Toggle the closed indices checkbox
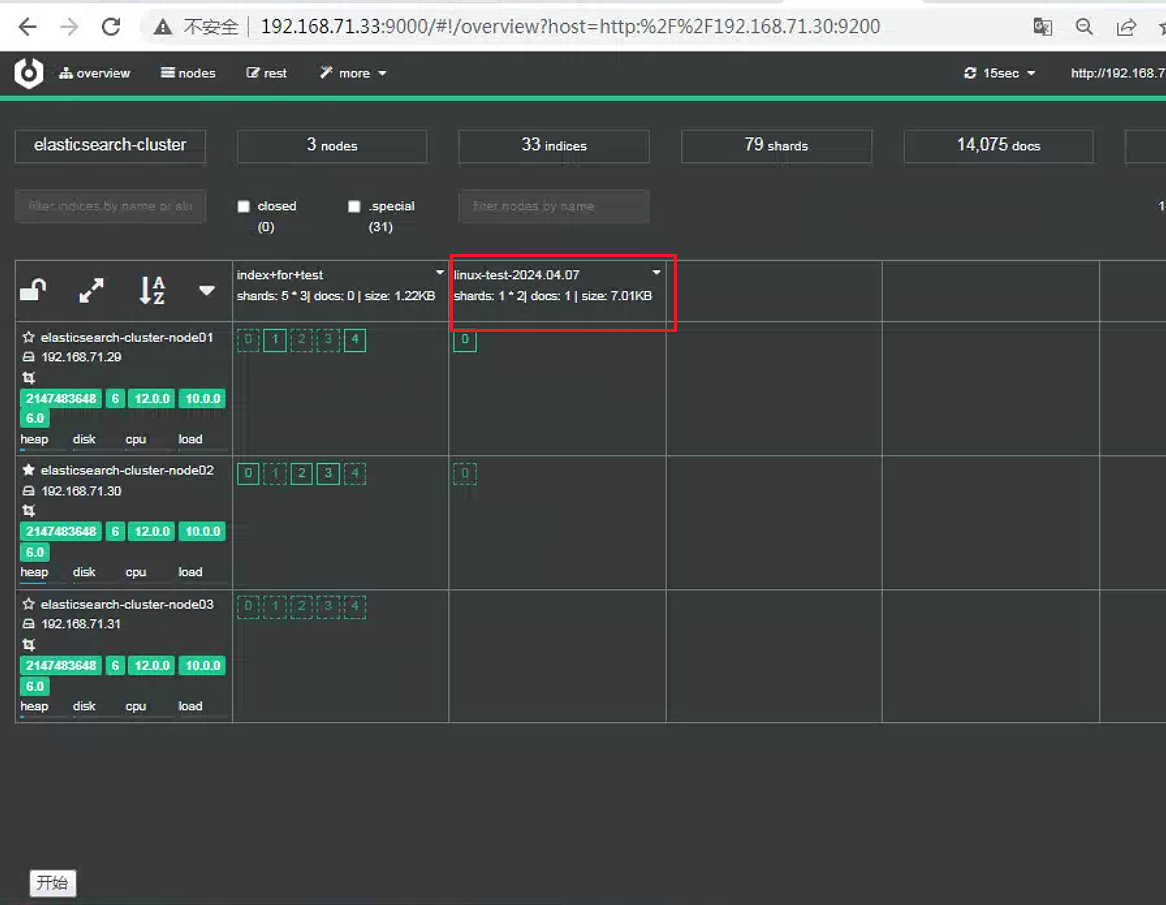The height and width of the screenshot is (905, 1166). [x=243, y=206]
